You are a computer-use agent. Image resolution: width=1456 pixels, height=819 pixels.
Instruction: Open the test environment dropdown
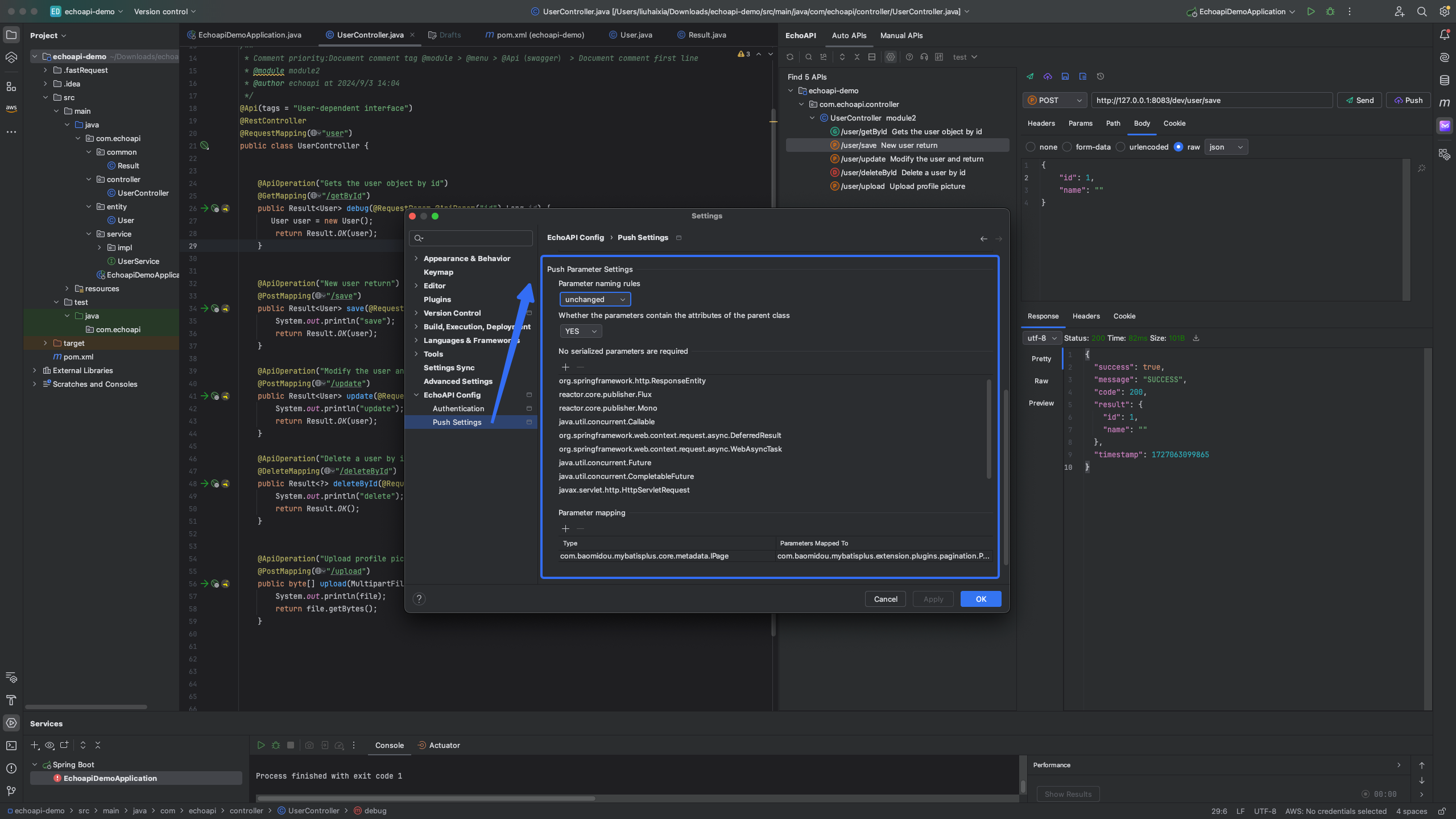coord(965,57)
